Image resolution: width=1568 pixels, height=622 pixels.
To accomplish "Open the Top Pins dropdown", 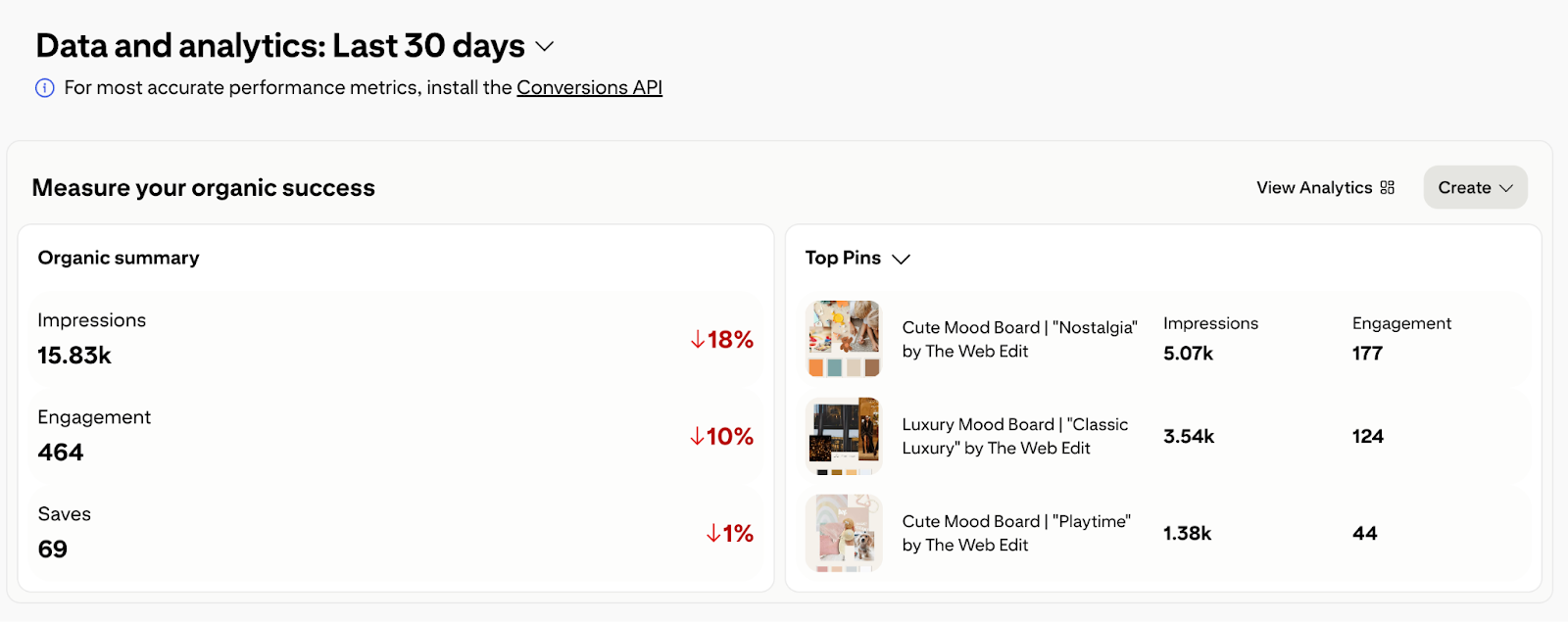I will 900,258.
